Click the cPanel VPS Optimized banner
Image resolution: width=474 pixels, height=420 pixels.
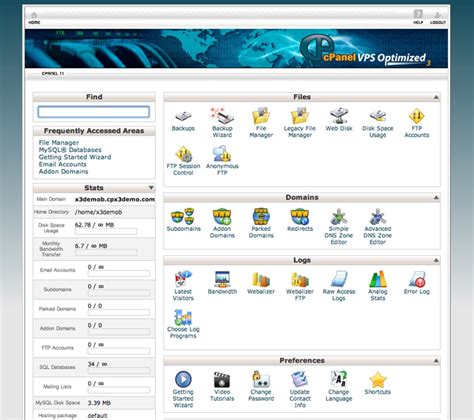236,49
